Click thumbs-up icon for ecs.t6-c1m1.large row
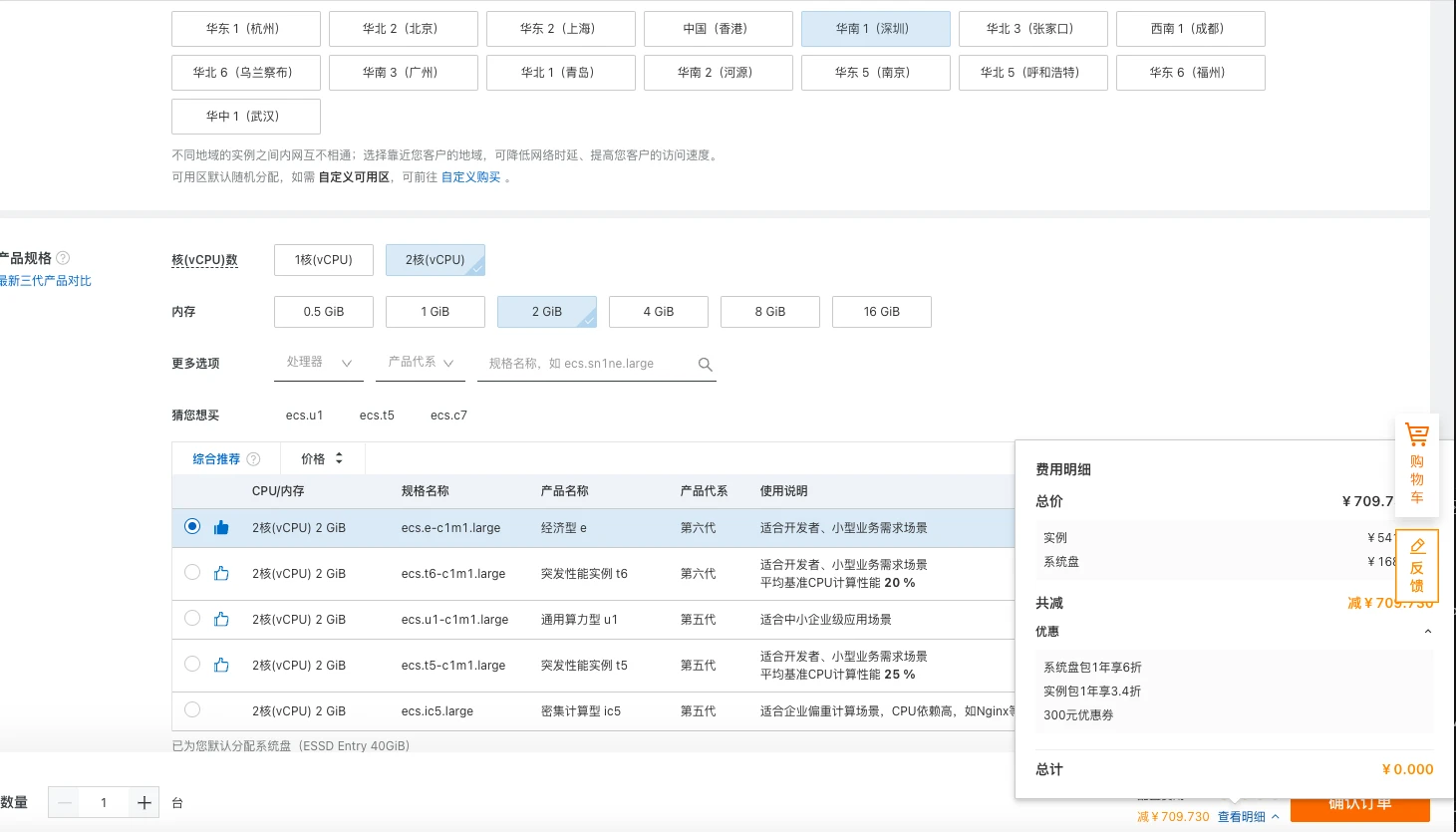Image resolution: width=1456 pixels, height=832 pixels. (221, 574)
